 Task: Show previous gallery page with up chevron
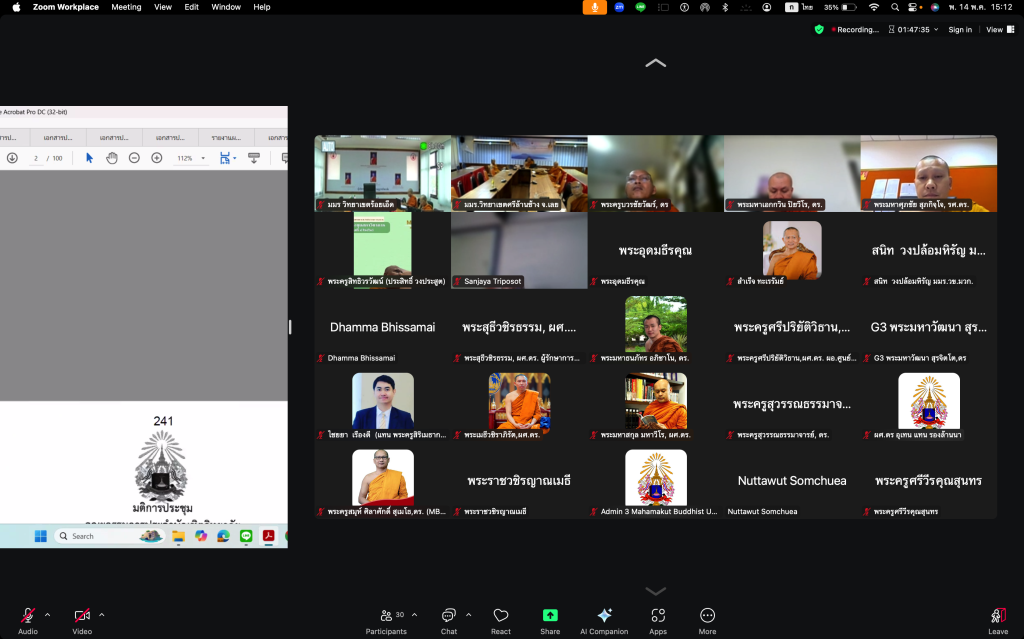point(656,63)
